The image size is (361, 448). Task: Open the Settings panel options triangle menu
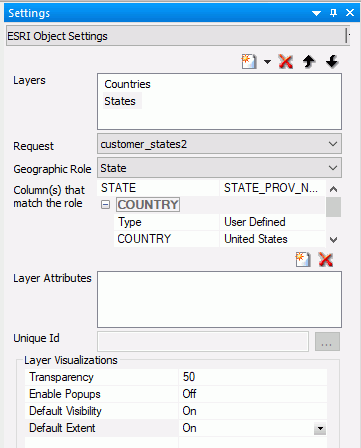click(x=316, y=13)
